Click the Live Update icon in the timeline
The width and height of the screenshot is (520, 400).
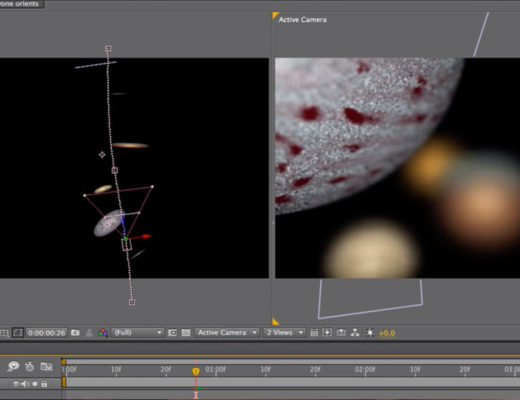point(13,367)
